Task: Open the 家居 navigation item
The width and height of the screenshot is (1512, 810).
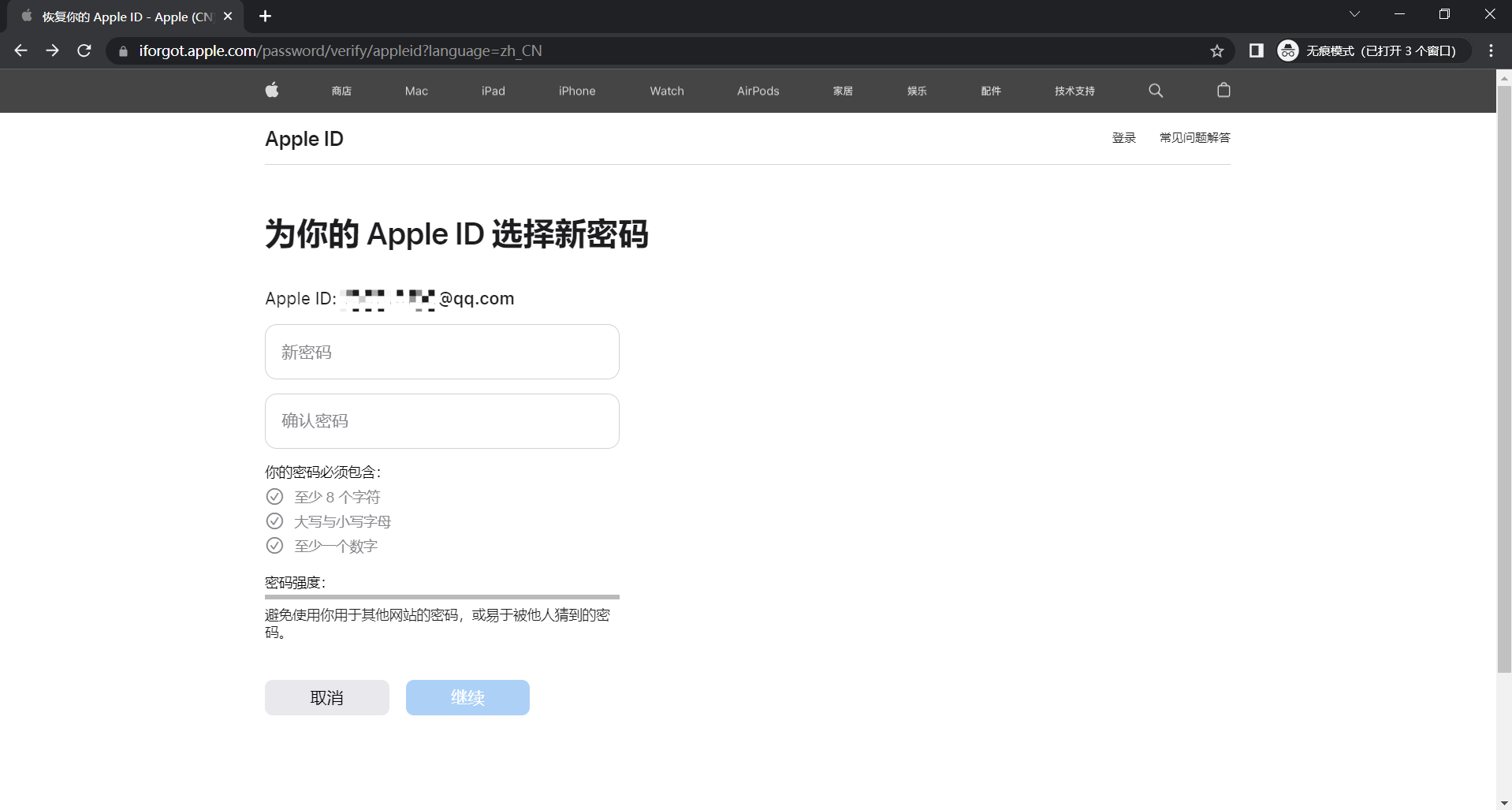Action: 843,91
